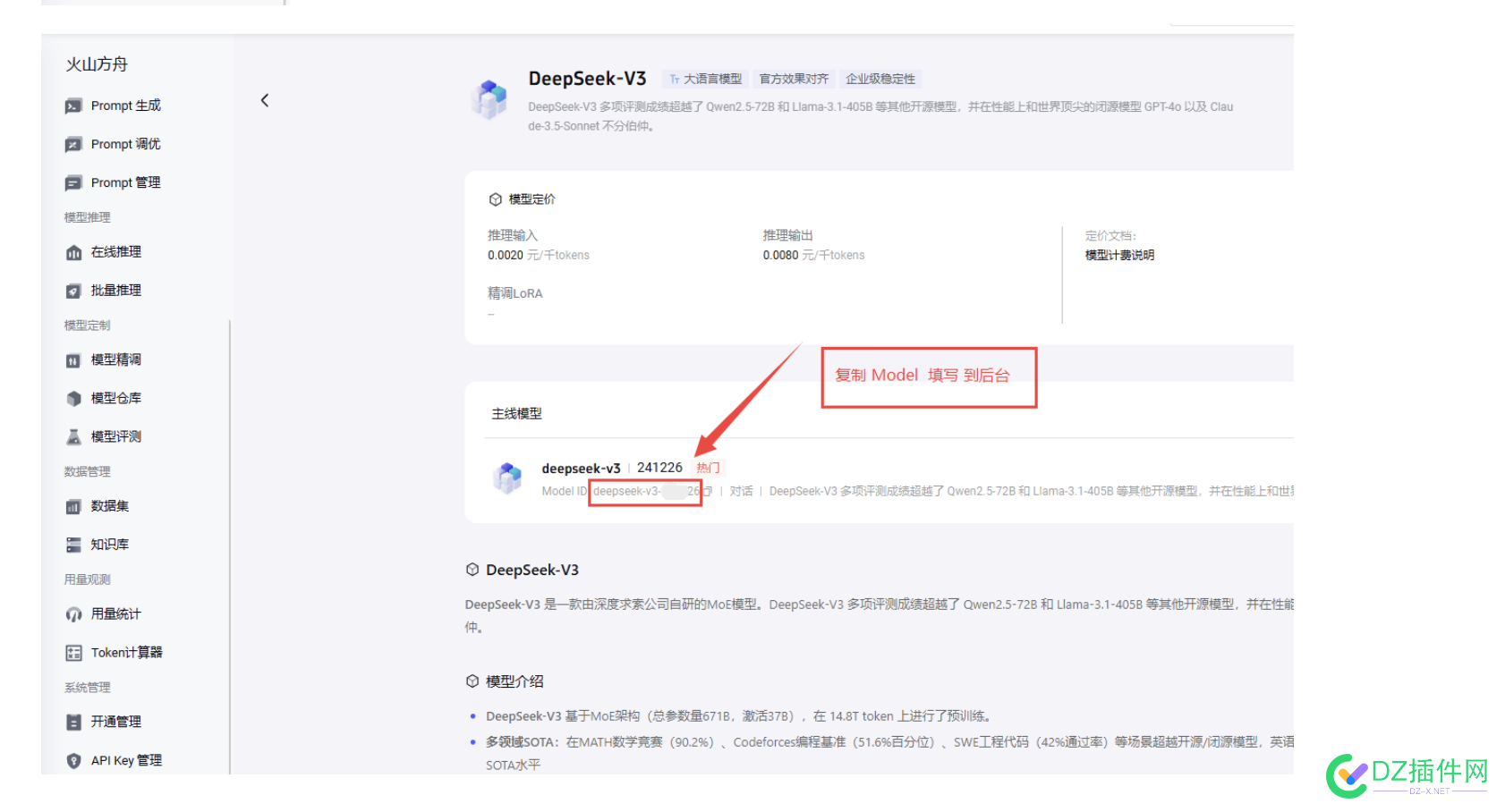Click the 官方效果对齐 tag
The image size is (1505, 812).
coord(794,80)
